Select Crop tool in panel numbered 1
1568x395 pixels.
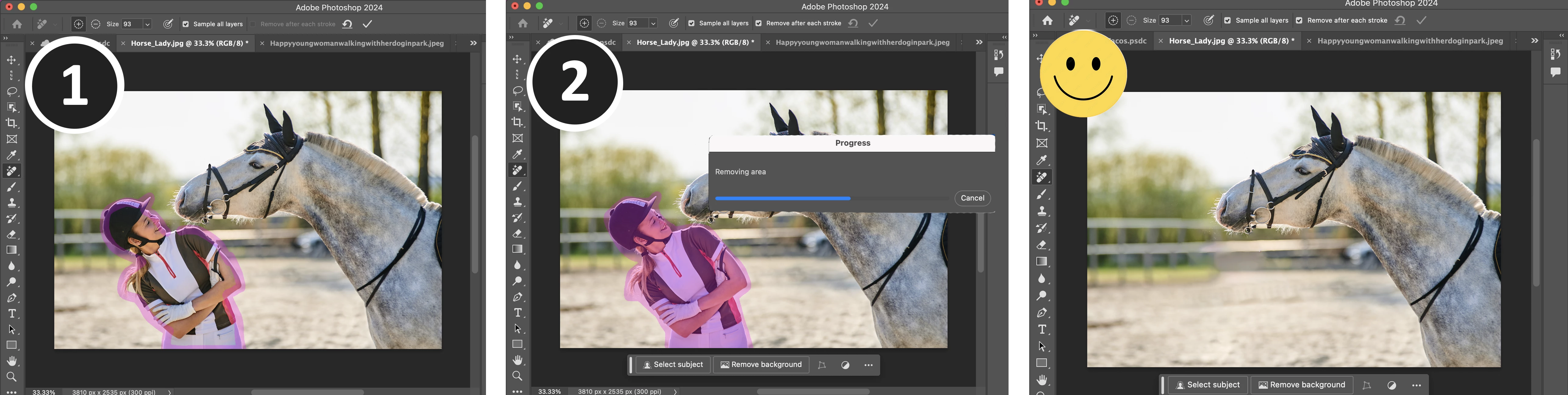click(12, 123)
